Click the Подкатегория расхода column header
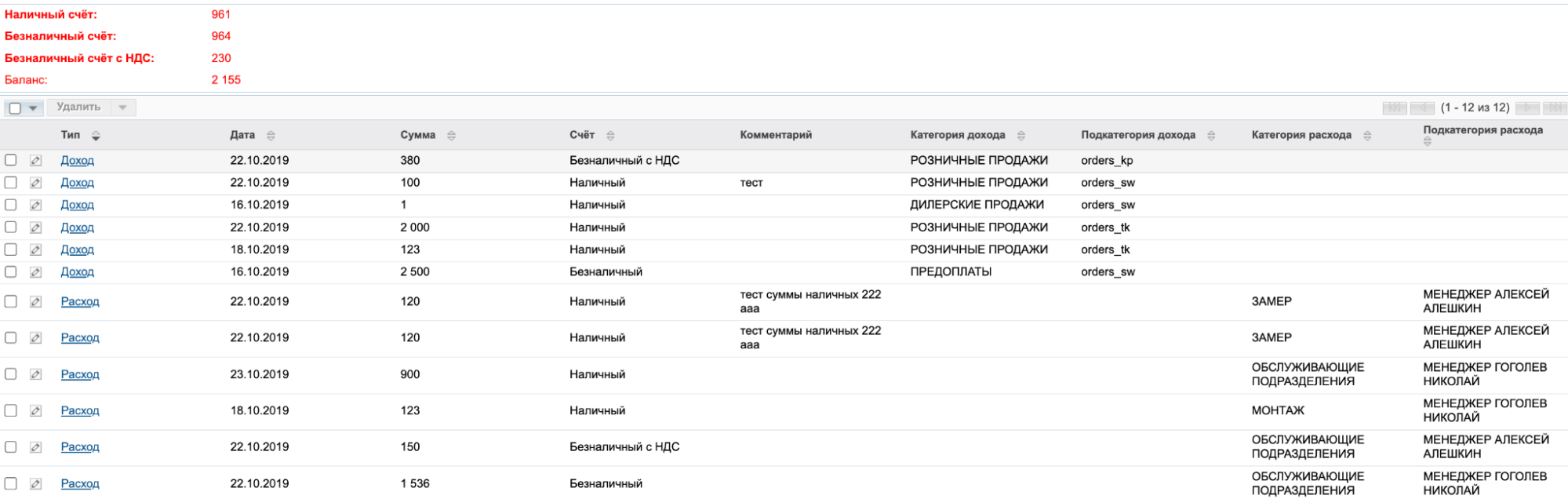This screenshot has height=499, width=1568. [x=1482, y=130]
